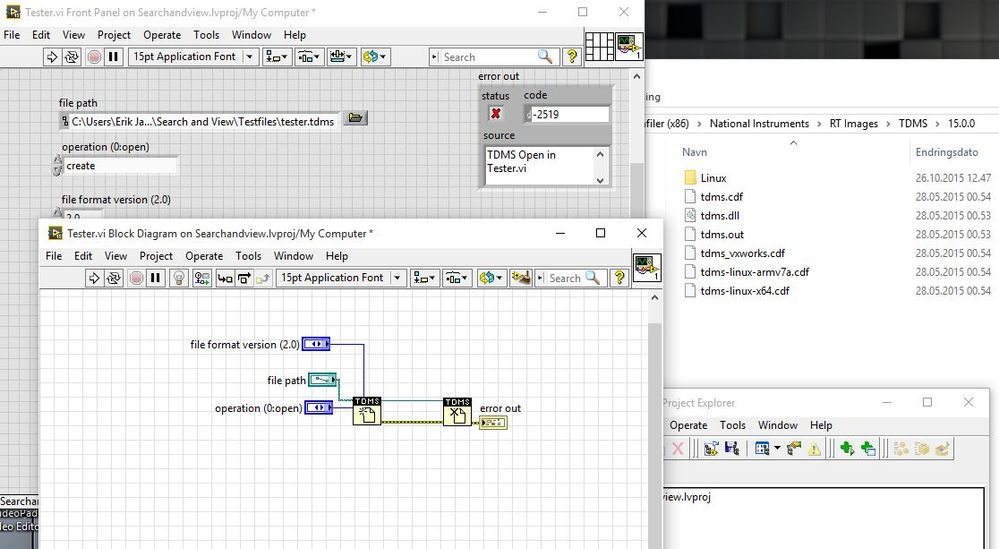The image size is (999, 549).
Task: Open Front Panel Operate menu
Action: tap(162, 35)
